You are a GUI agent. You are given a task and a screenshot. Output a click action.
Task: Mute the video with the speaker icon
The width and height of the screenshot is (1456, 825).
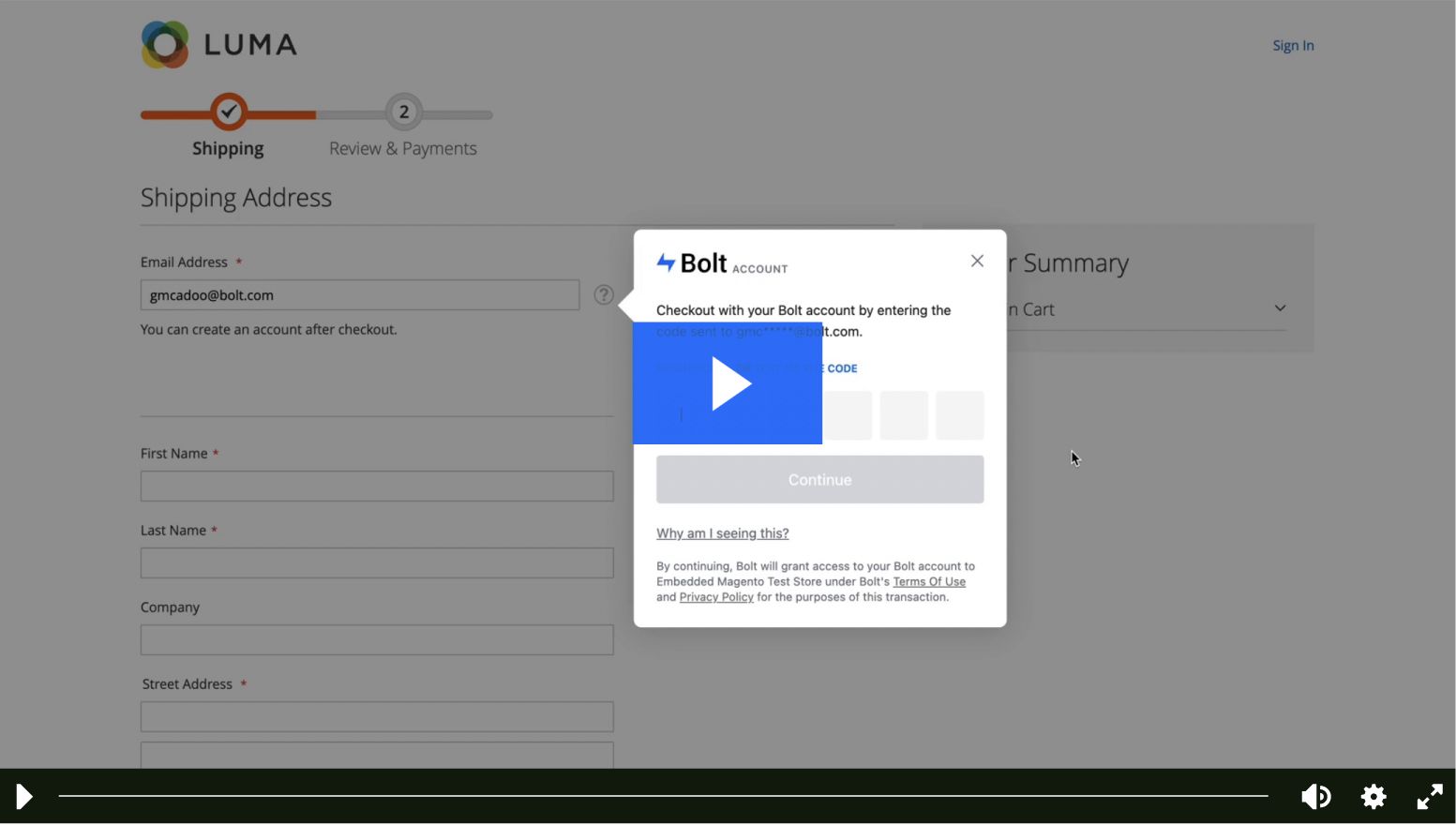coord(1315,796)
